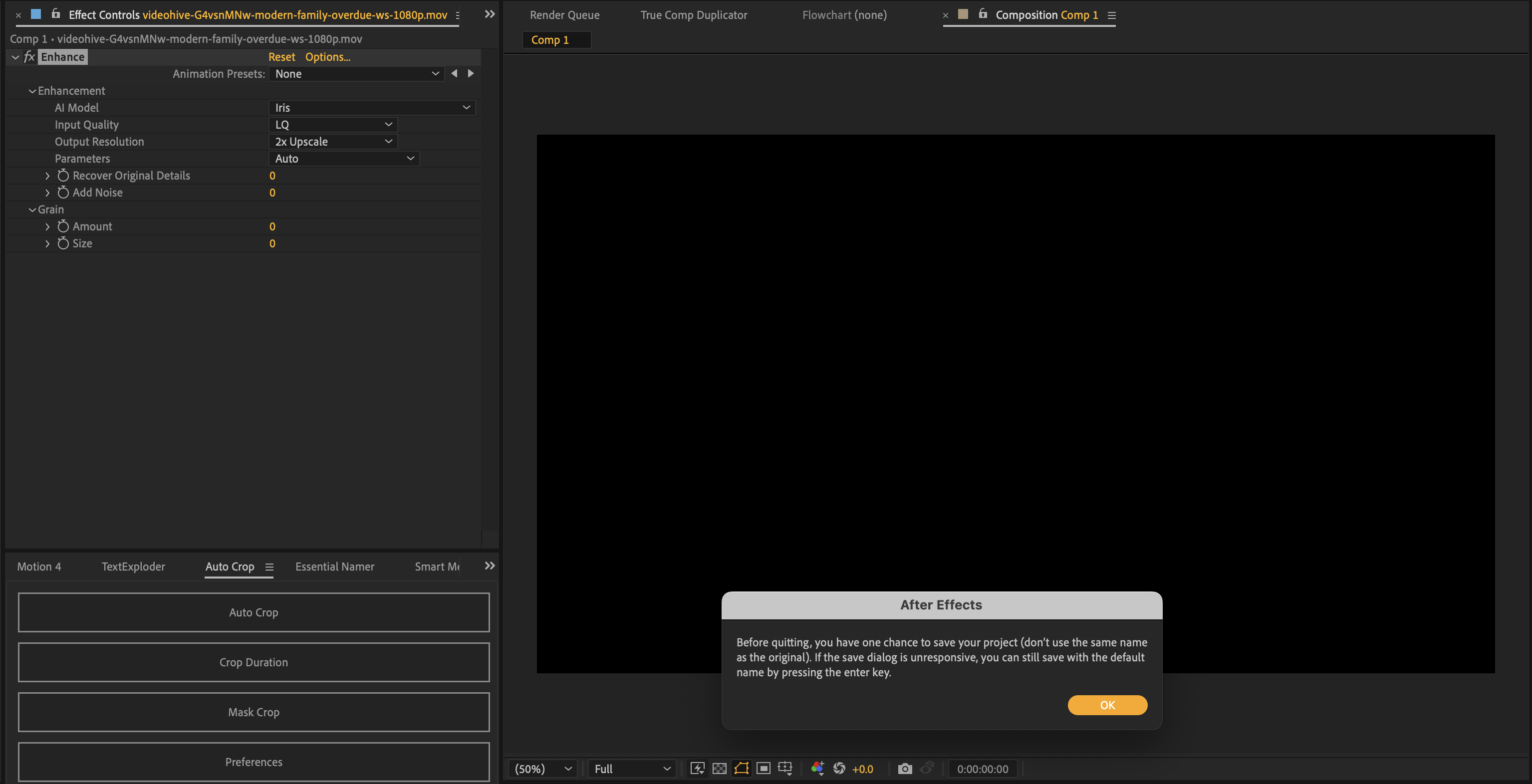The height and width of the screenshot is (784, 1532).
Task: Click the reset exposure aperture icon
Action: tap(839, 769)
